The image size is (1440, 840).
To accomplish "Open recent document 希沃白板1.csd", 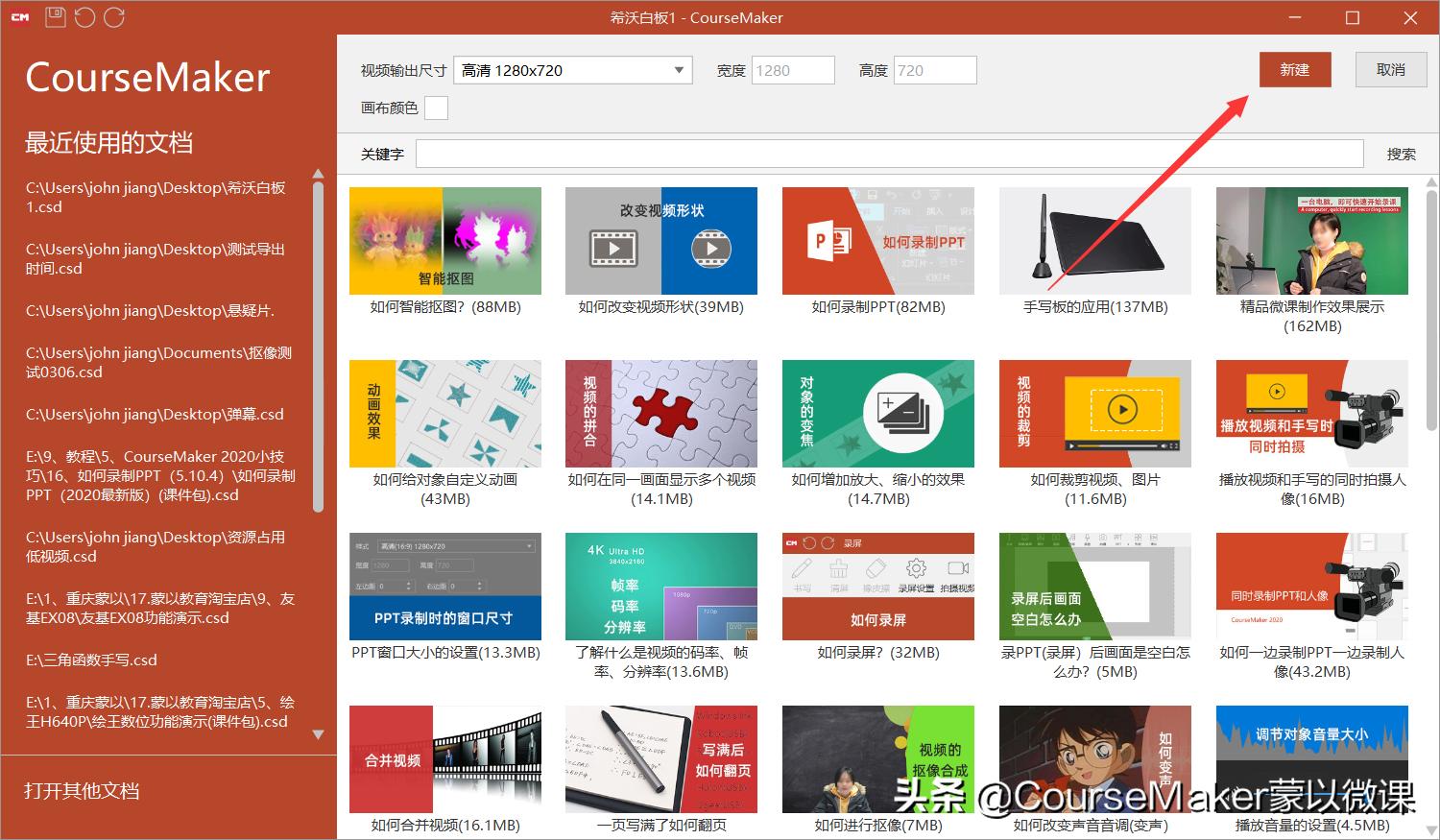I will [x=156, y=197].
